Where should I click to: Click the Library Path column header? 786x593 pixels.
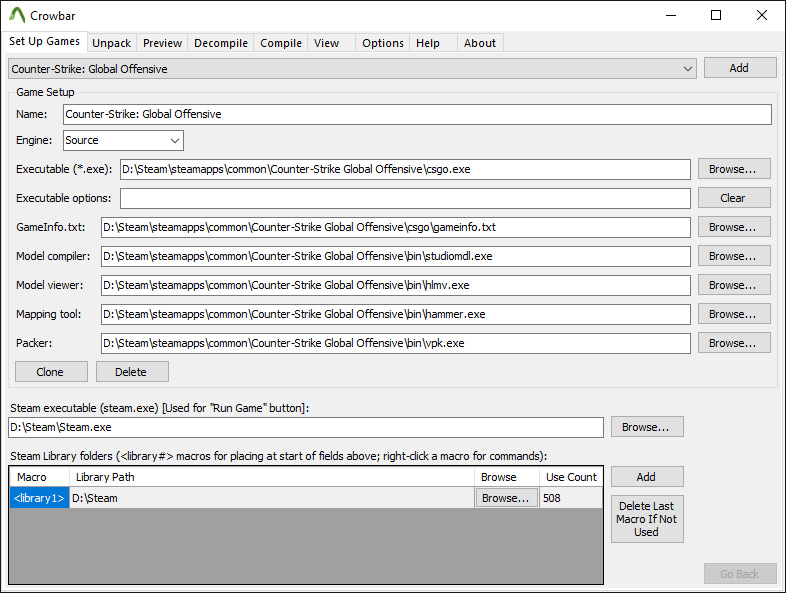click(272, 477)
